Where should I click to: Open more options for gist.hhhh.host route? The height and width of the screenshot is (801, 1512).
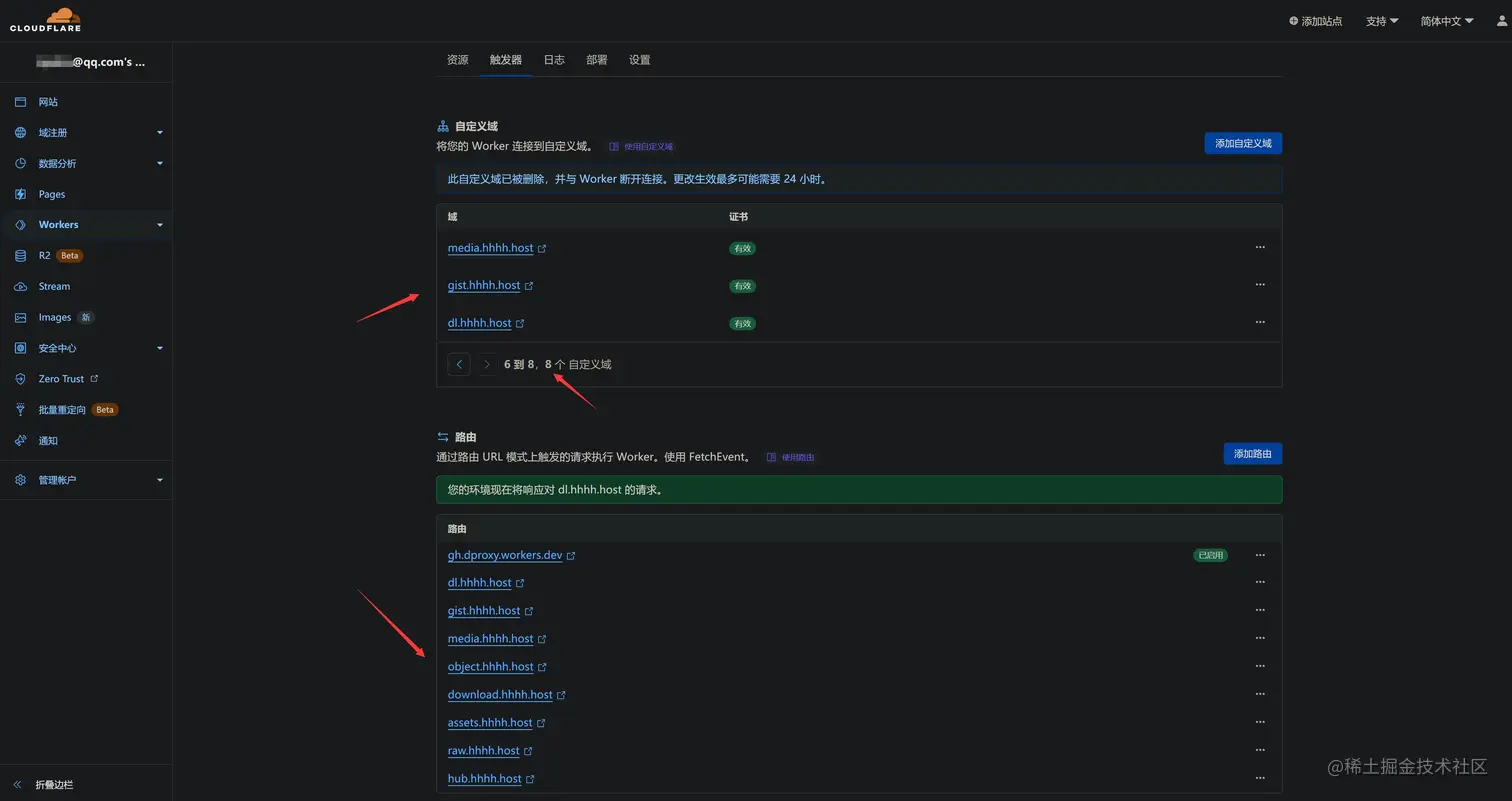point(1260,610)
